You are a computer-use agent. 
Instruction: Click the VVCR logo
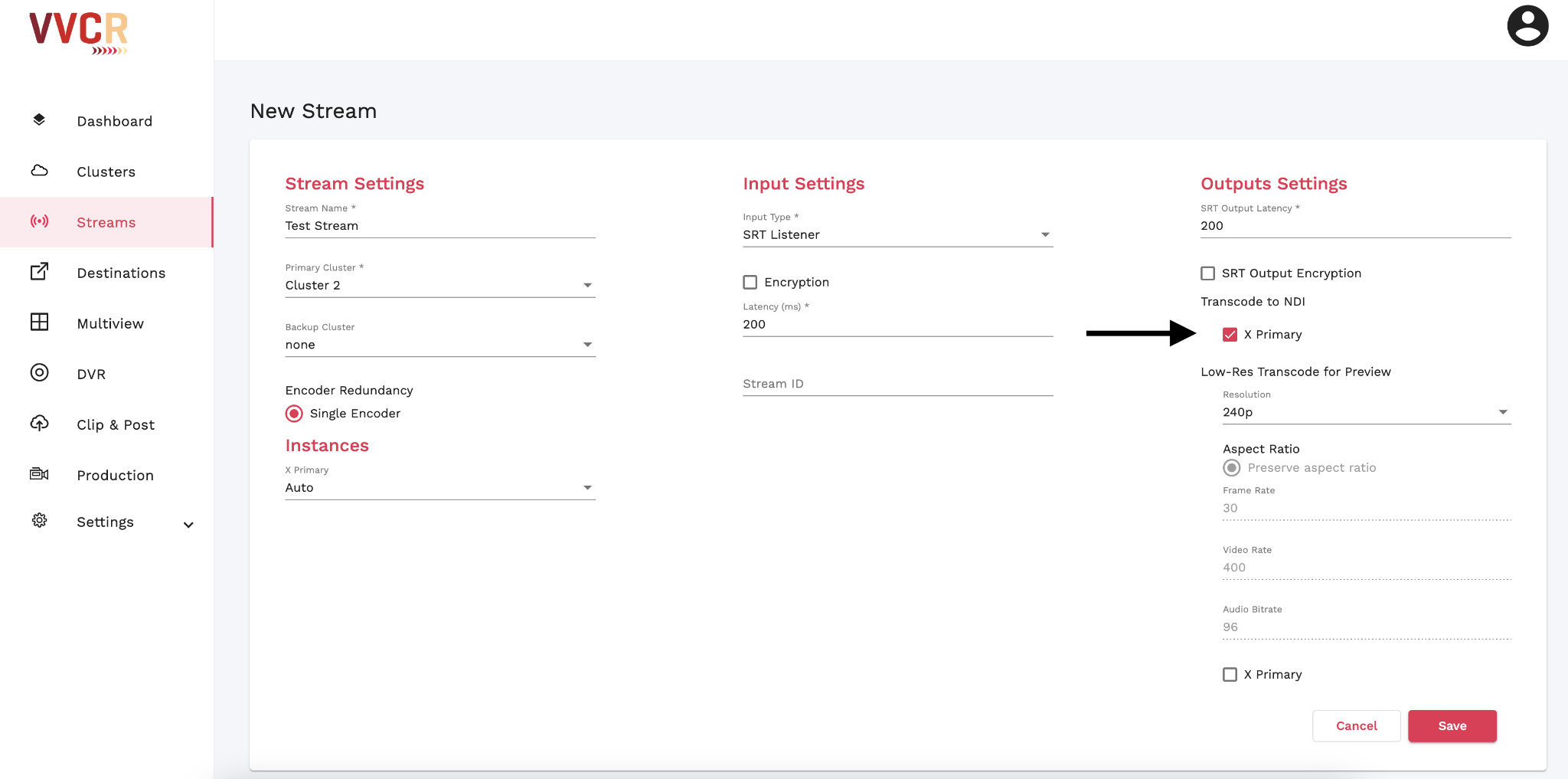[78, 33]
